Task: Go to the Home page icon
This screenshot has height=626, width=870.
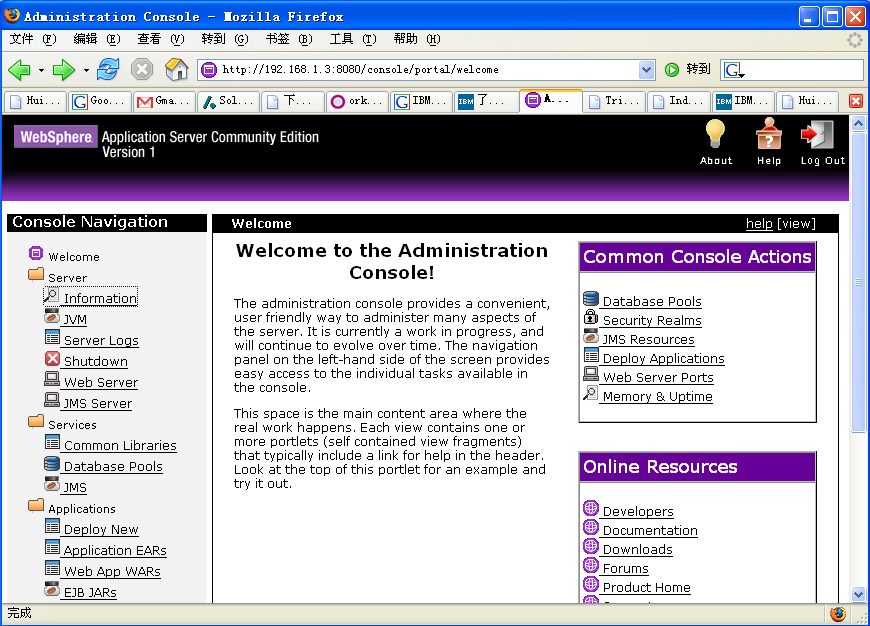Action: click(176, 69)
